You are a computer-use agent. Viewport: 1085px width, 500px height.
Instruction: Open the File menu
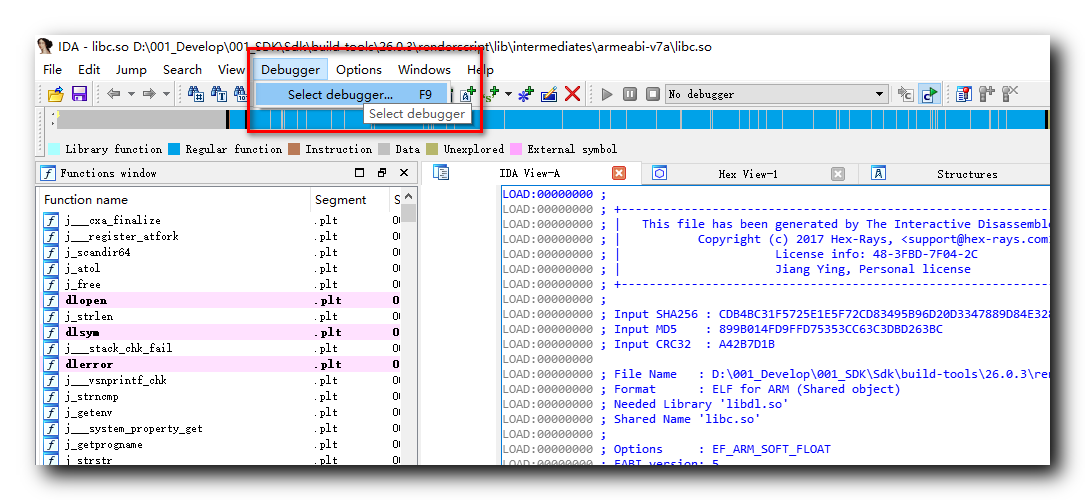click(52, 70)
